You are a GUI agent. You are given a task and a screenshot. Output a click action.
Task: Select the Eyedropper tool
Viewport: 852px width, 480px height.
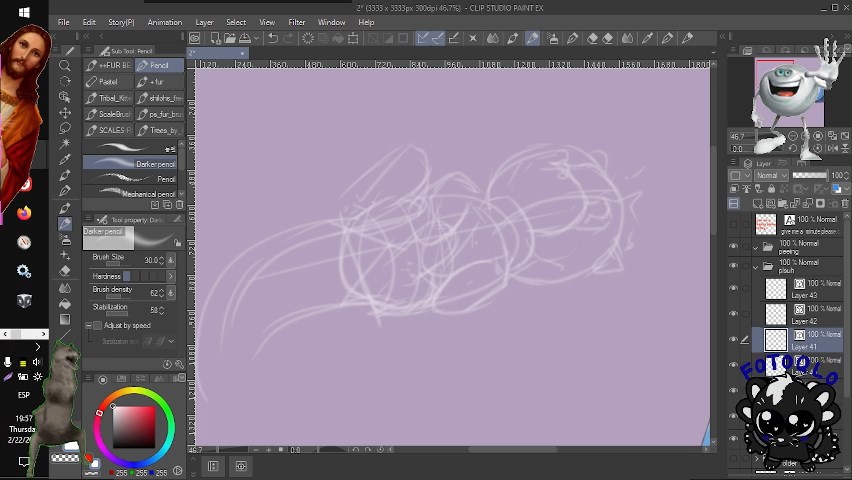click(65, 159)
